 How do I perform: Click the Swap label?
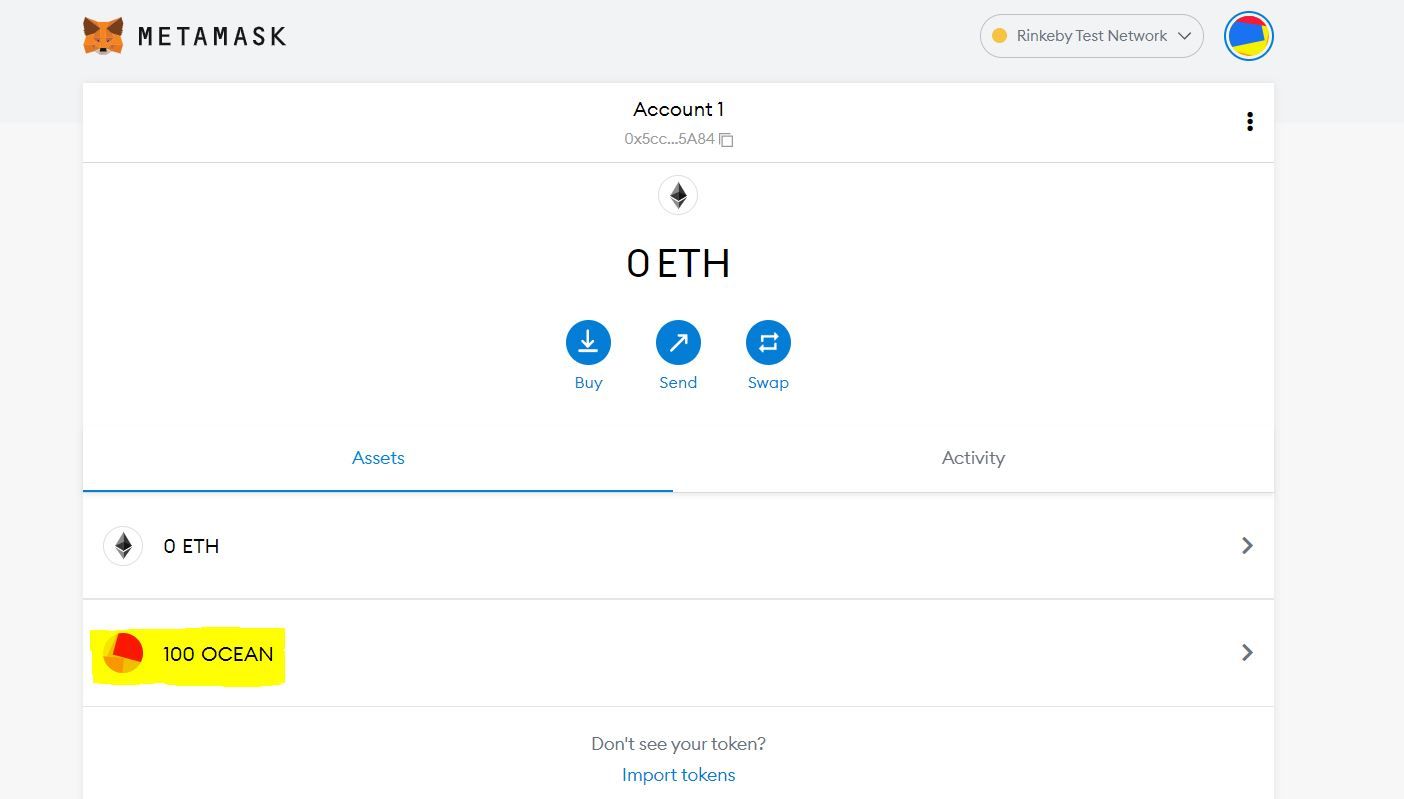pyautogui.click(x=768, y=383)
